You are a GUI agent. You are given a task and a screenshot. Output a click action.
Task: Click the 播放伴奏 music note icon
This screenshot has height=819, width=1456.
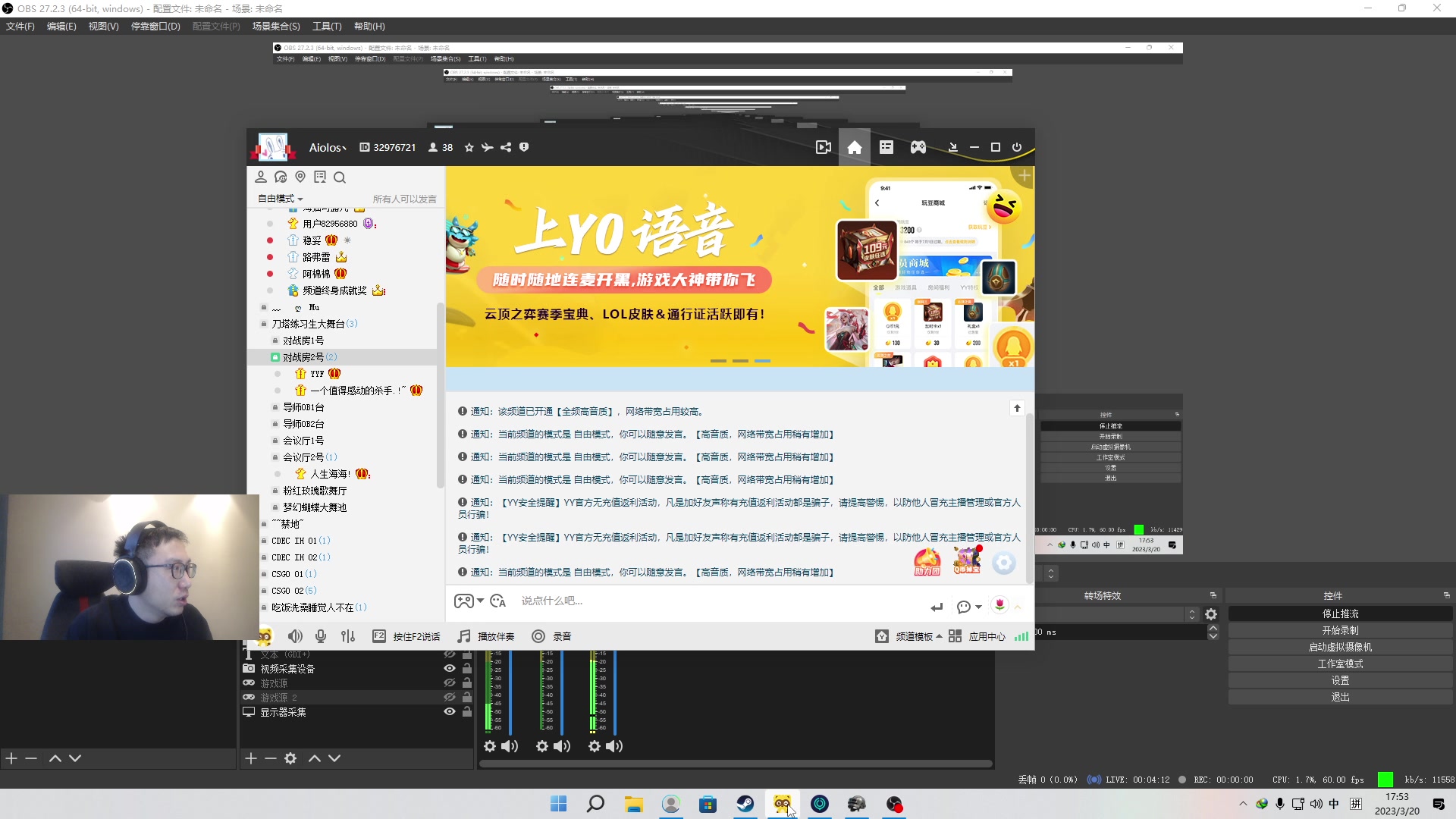(x=464, y=637)
